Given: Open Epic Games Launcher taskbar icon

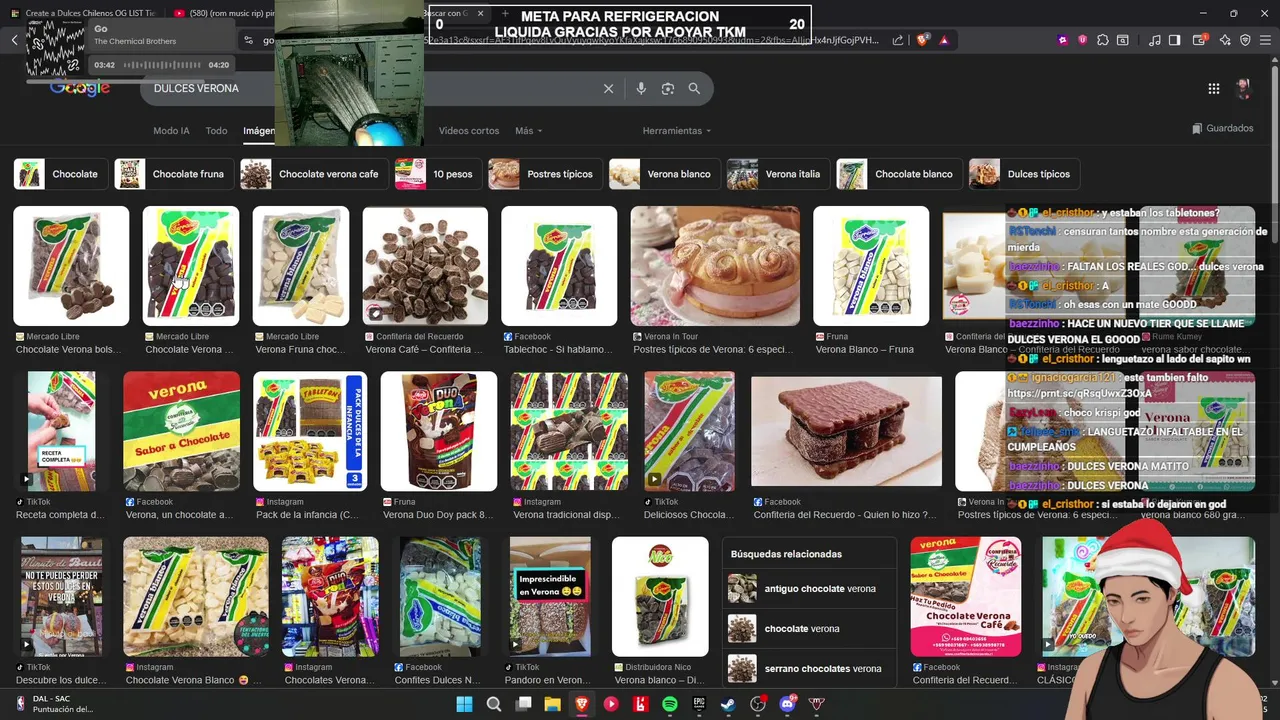Looking at the screenshot, I should pos(699,704).
